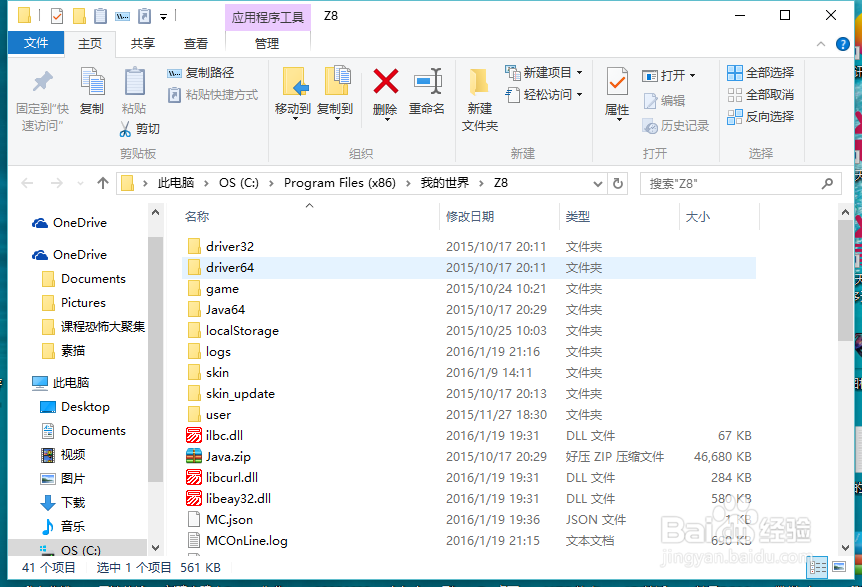This screenshot has height=587, width=862.
Task: Click Application Tools contextual tab header
Action: click(268, 18)
